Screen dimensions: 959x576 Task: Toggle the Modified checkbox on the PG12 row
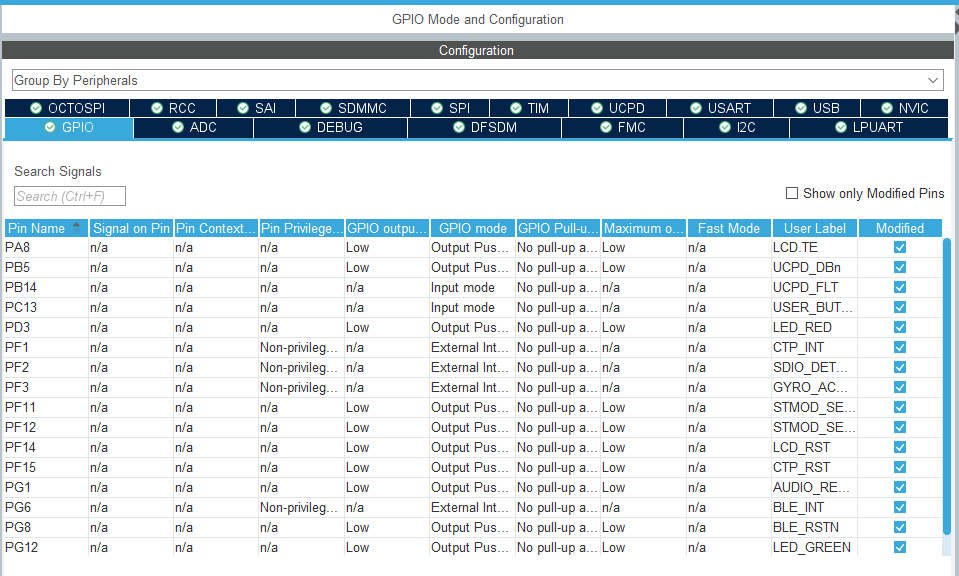pos(898,547)
